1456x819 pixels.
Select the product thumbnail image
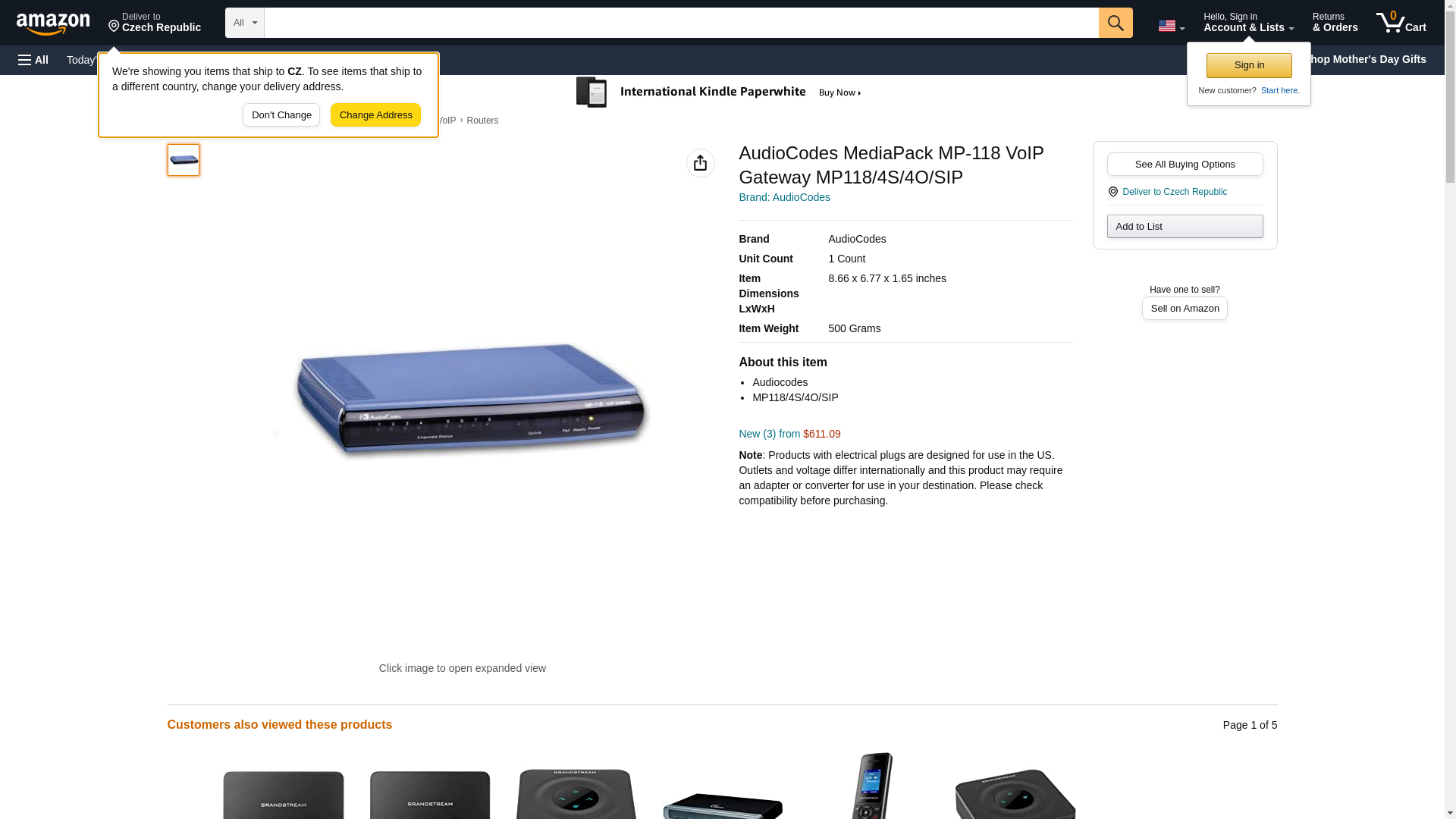coord(184,160)
